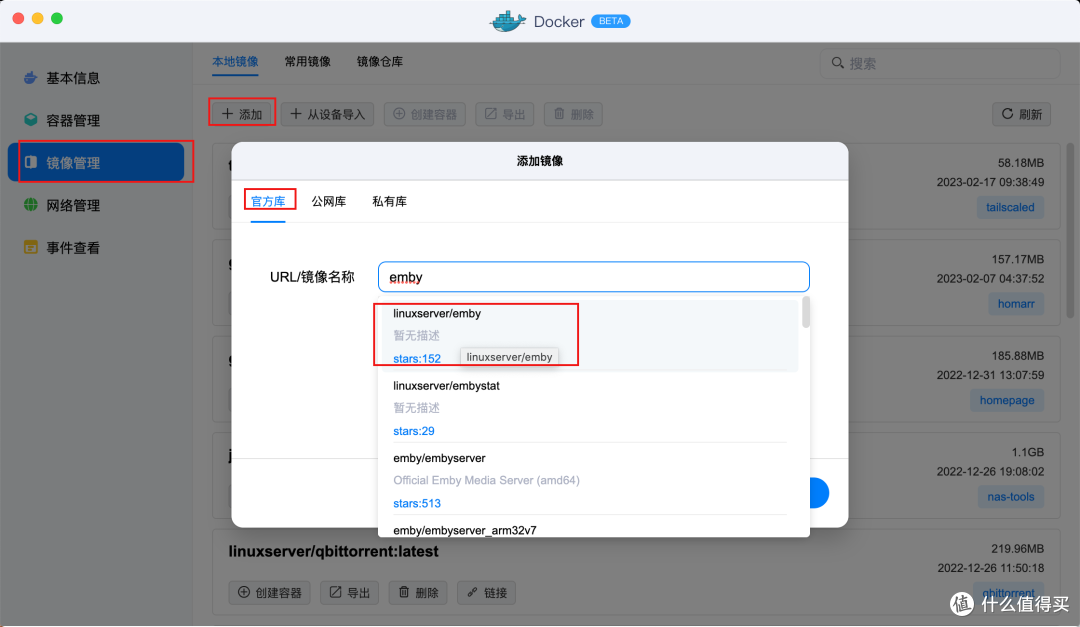Switch to the 公网库 dialog tab
Viewport: 1080px width, 627px height.
tap(329, 201)
